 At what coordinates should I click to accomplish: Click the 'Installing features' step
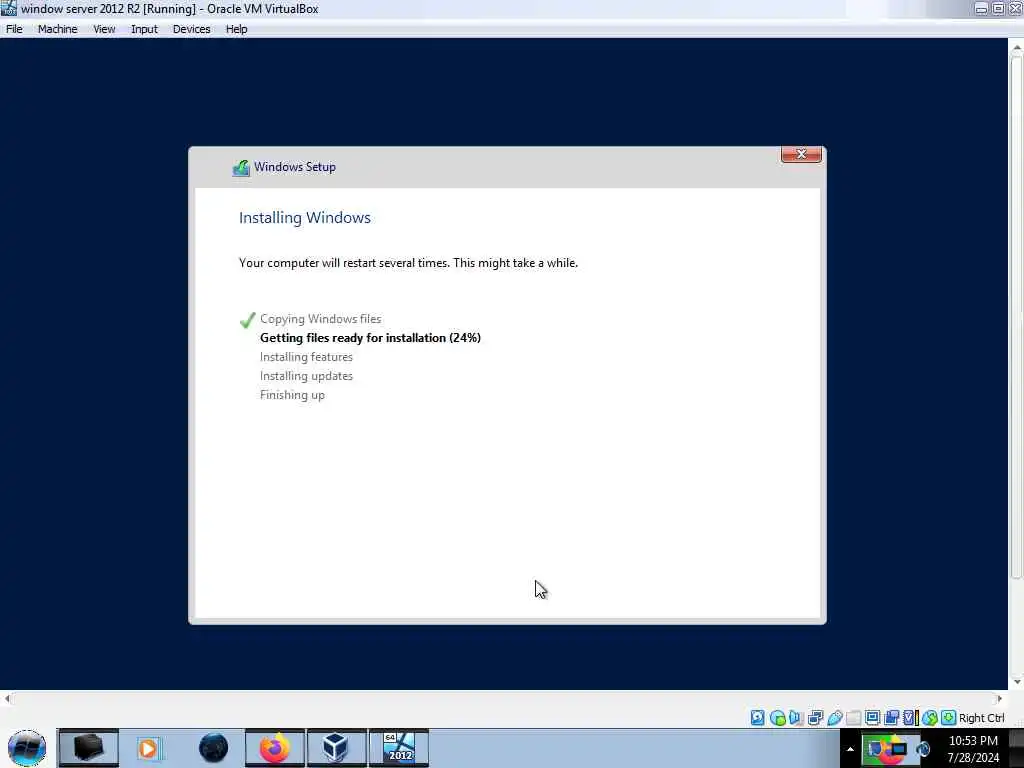point(306,357)
